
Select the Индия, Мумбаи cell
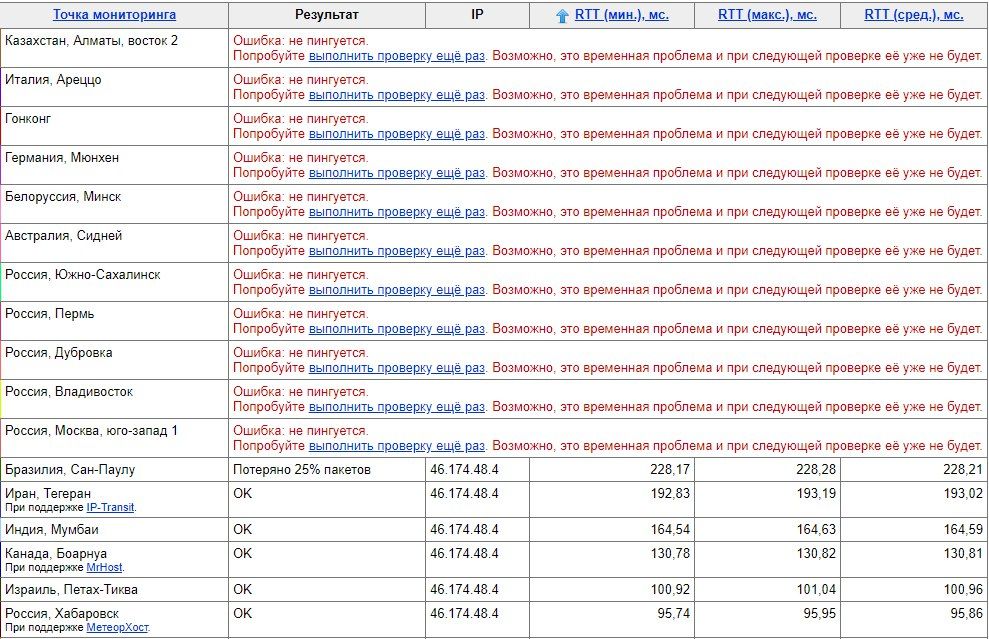click(x=114, y=530)
